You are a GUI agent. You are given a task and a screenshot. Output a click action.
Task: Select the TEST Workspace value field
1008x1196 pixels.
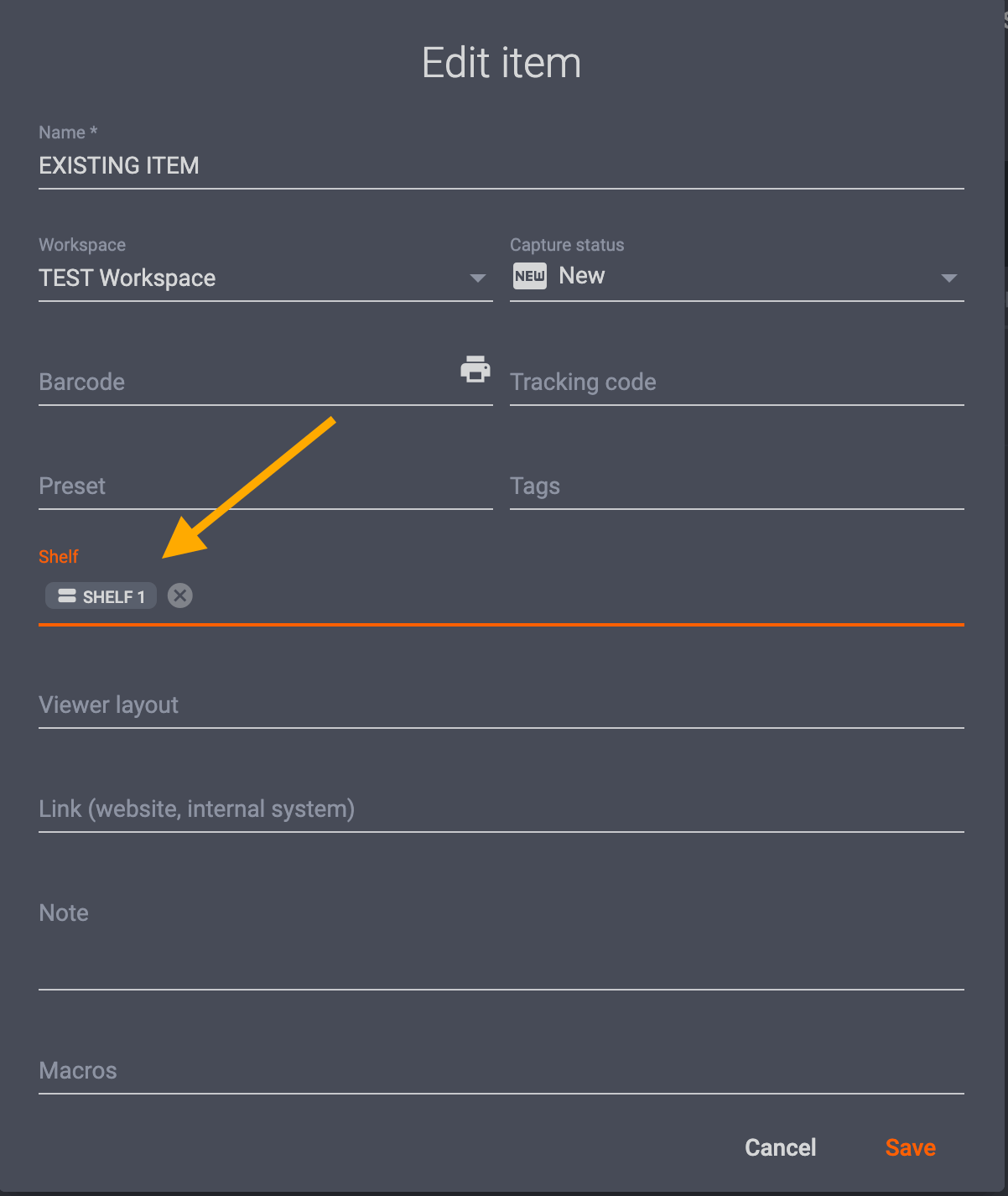point(252,278)
